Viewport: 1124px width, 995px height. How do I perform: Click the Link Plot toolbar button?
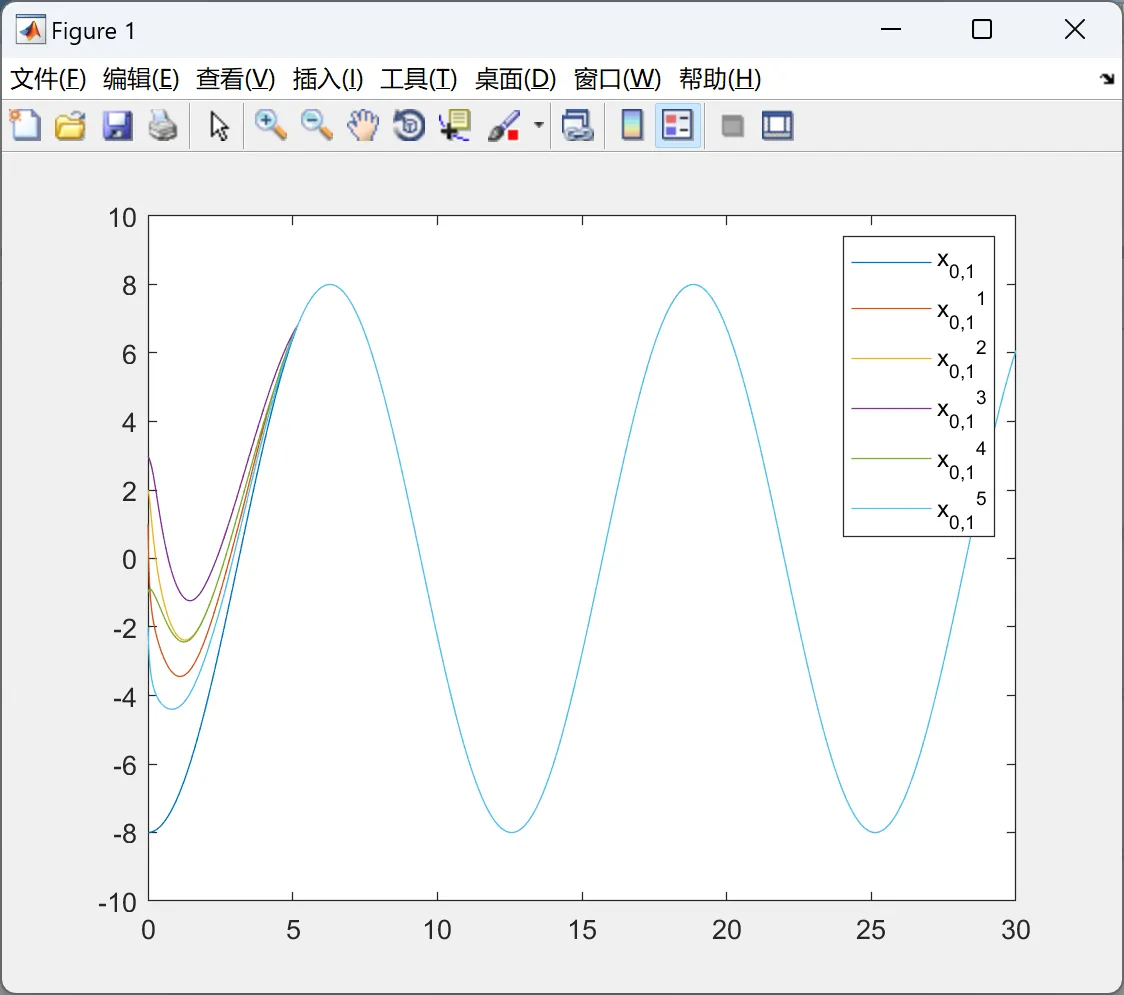(577, 126)
